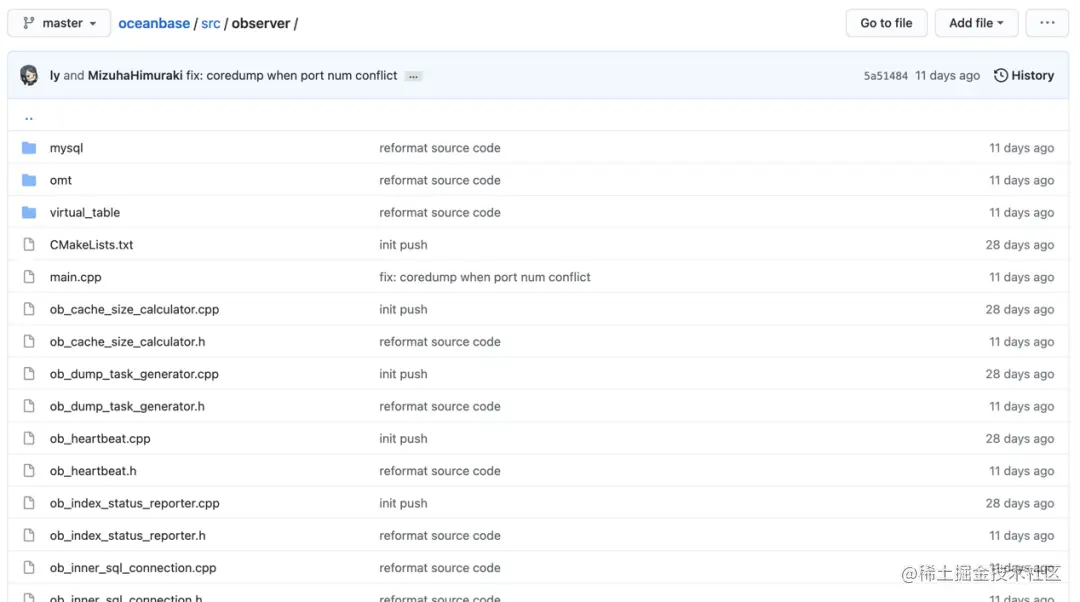Click the branch icon in master button

pos(29,23)
